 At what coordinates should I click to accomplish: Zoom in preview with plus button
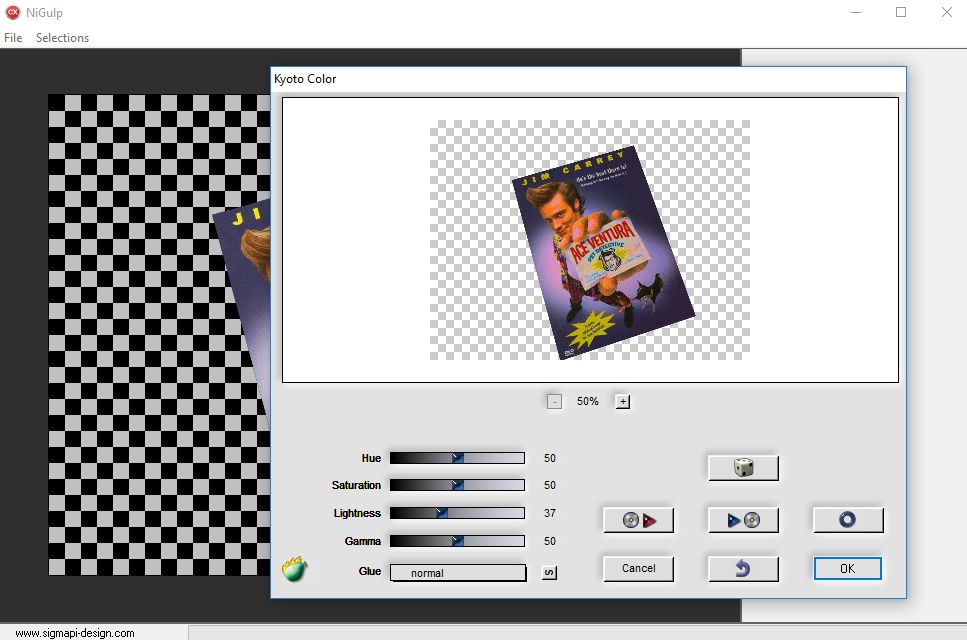623,401
